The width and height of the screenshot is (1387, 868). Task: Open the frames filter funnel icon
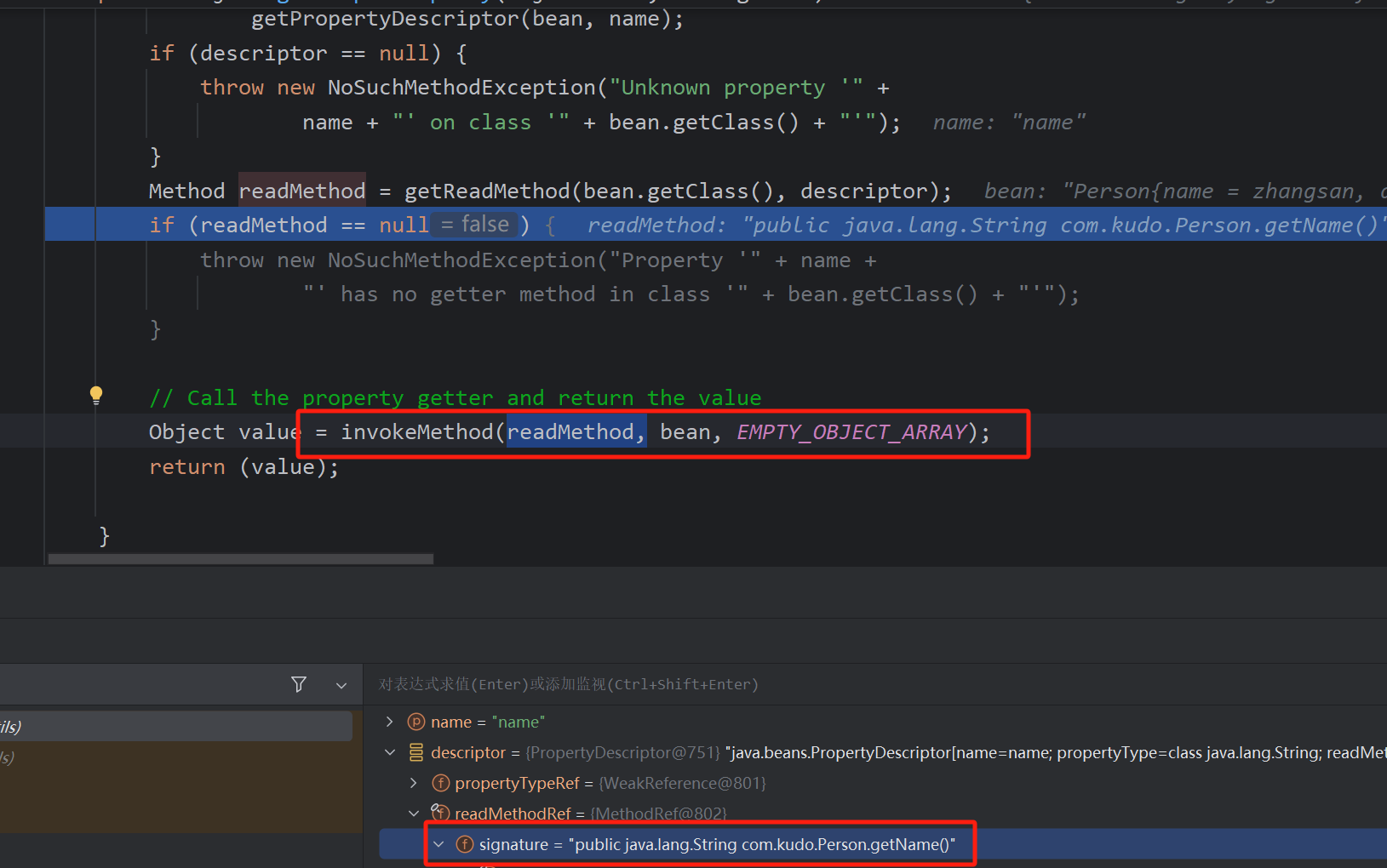point(299,684)
